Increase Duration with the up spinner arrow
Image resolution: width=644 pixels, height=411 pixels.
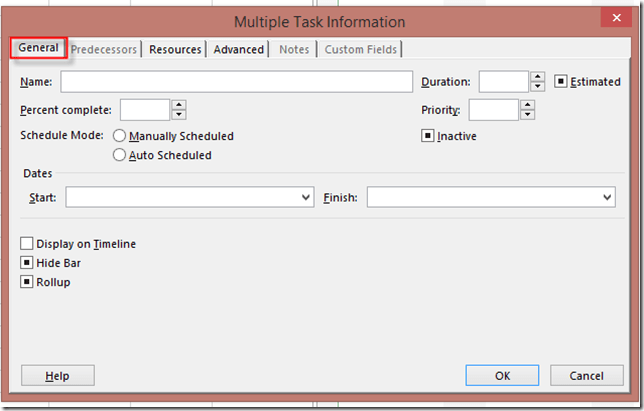click(x=537, y=76)
